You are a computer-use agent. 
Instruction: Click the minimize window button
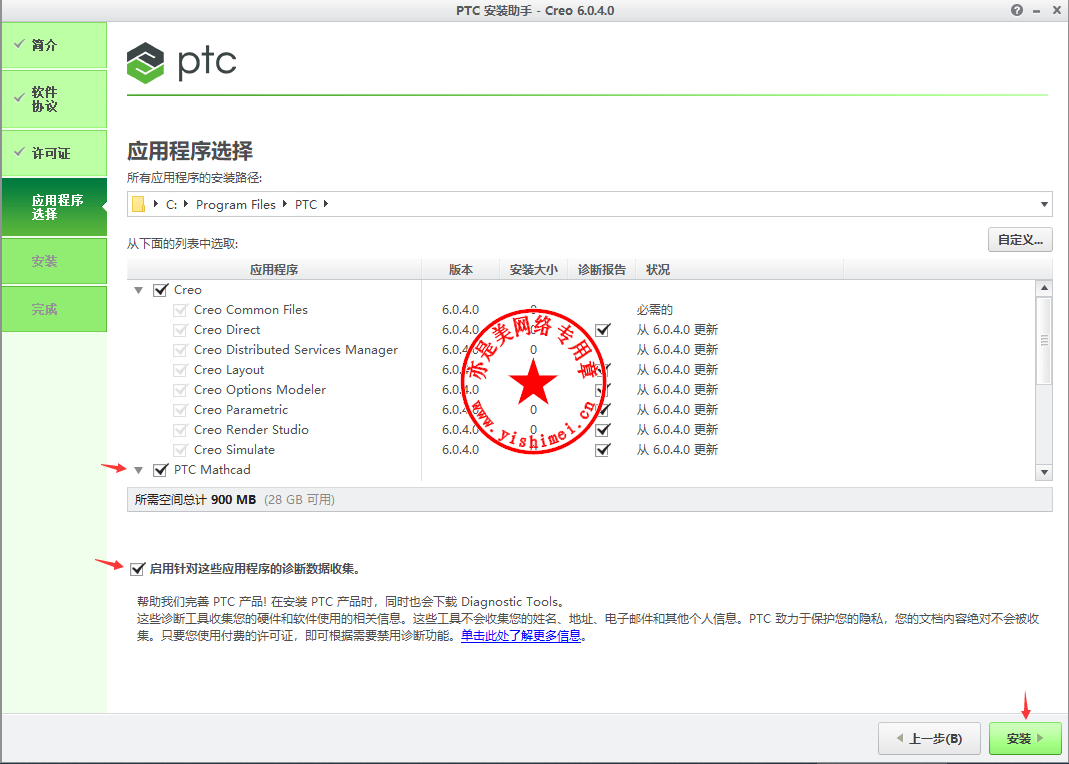tap(1036, 11)
